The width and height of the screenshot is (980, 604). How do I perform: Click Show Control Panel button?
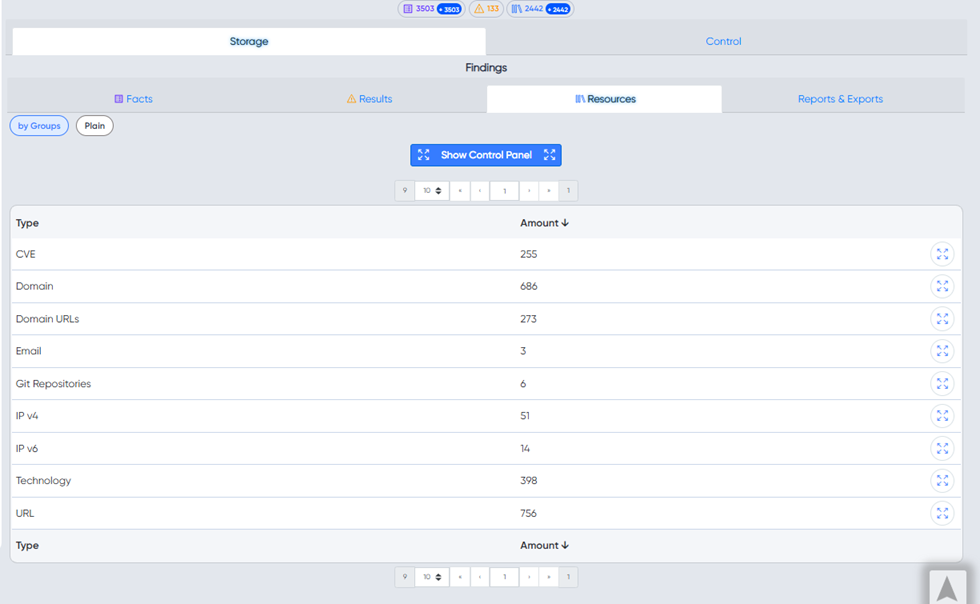click(486, 155)
